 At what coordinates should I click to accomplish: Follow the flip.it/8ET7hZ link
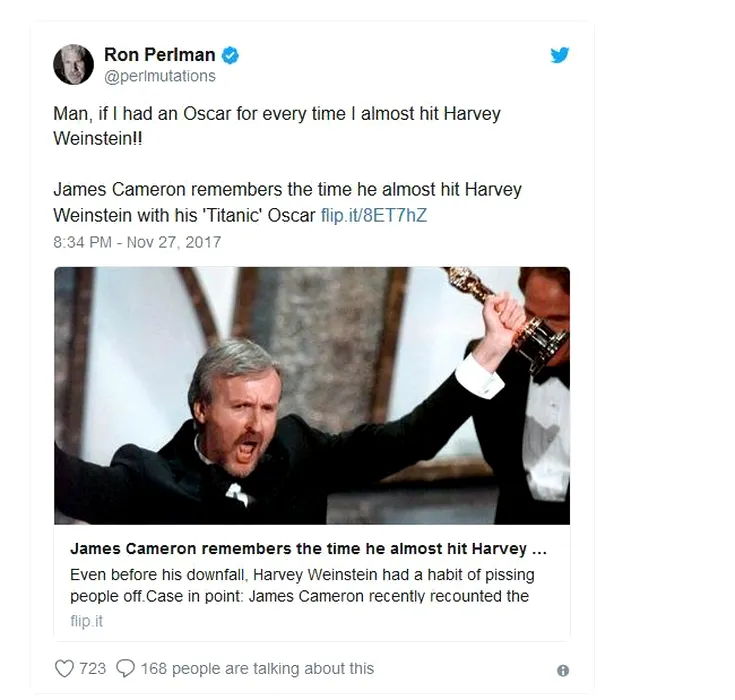(x=374, y=215)
